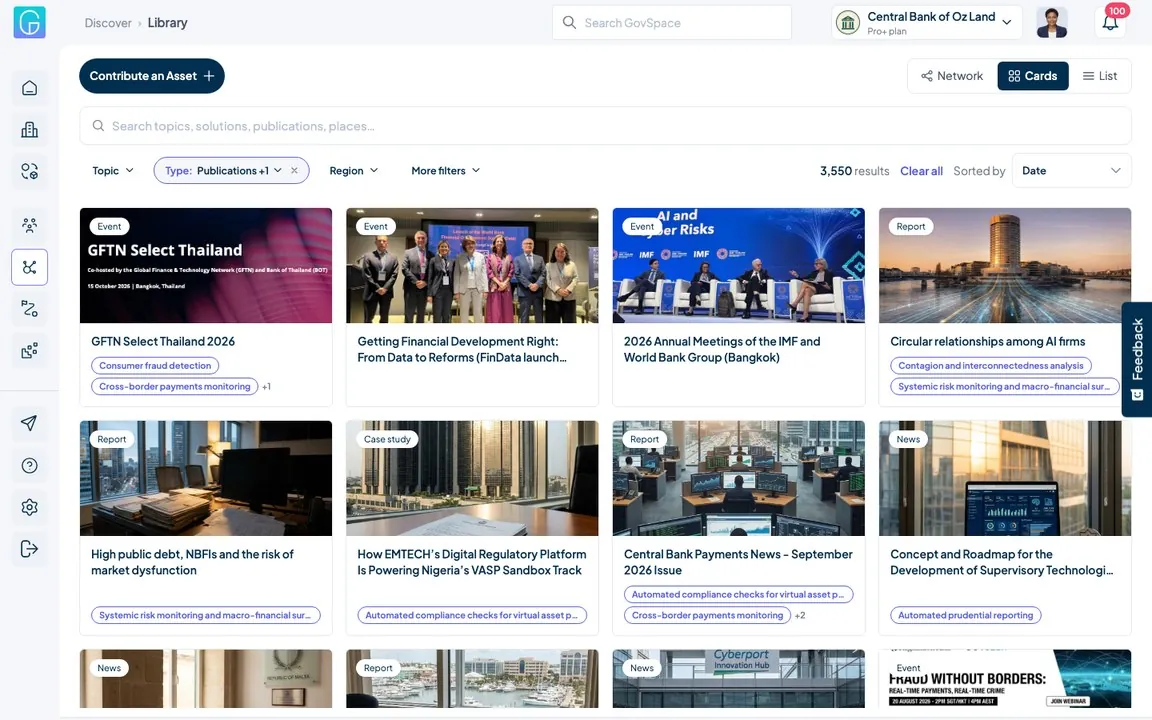Expand the More filters dropdown
This screenshot has width=1152, height=720.
445,170
